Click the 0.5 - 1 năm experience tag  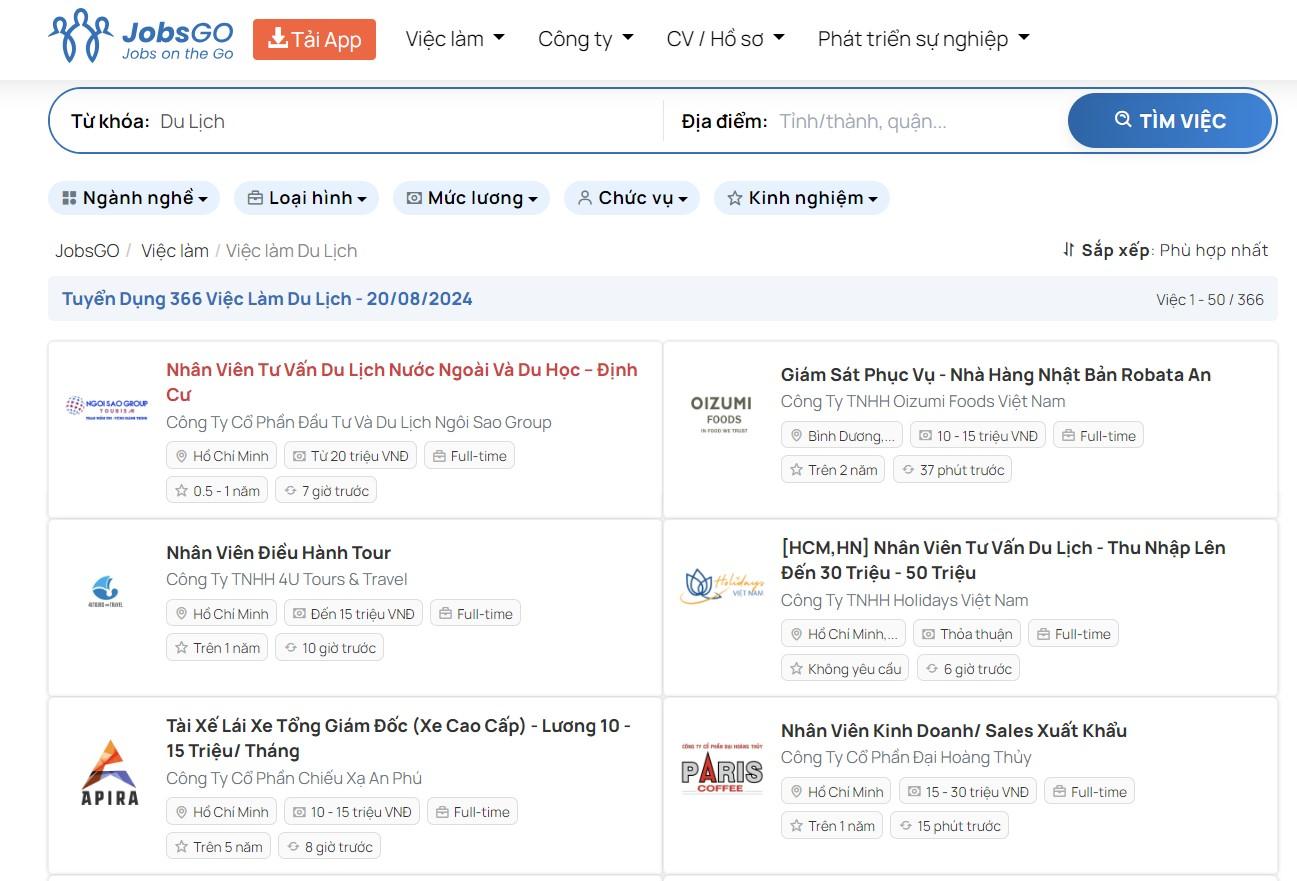tap(217, 491)
